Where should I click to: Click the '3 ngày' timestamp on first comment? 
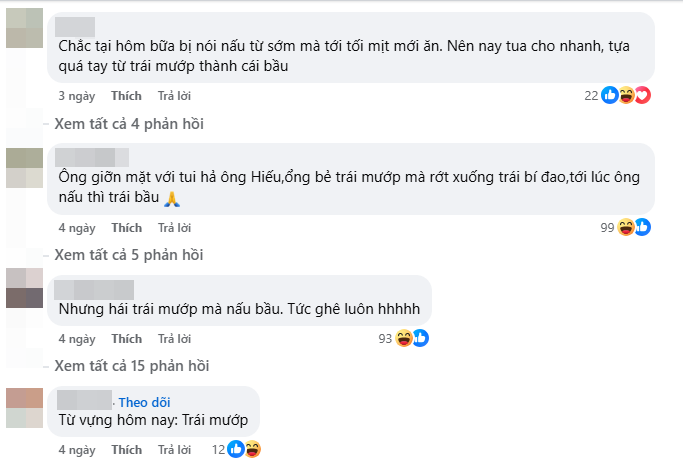pyautogui.click(x=76, y=96)
